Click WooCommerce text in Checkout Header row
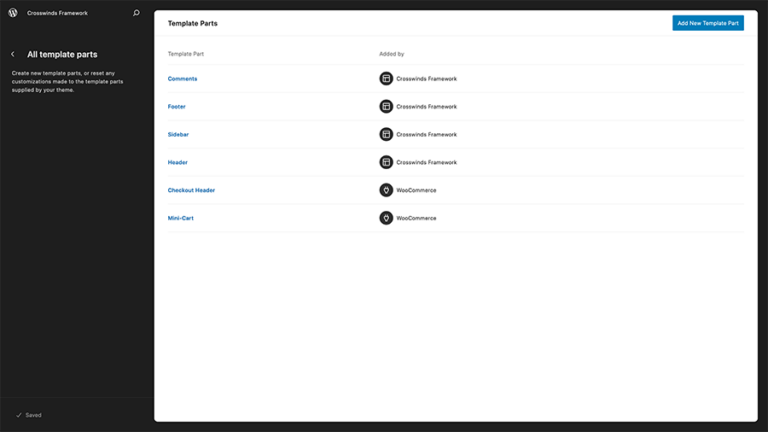Image resolution: width=768 pixels, height=432 pixels. (416, 191)
